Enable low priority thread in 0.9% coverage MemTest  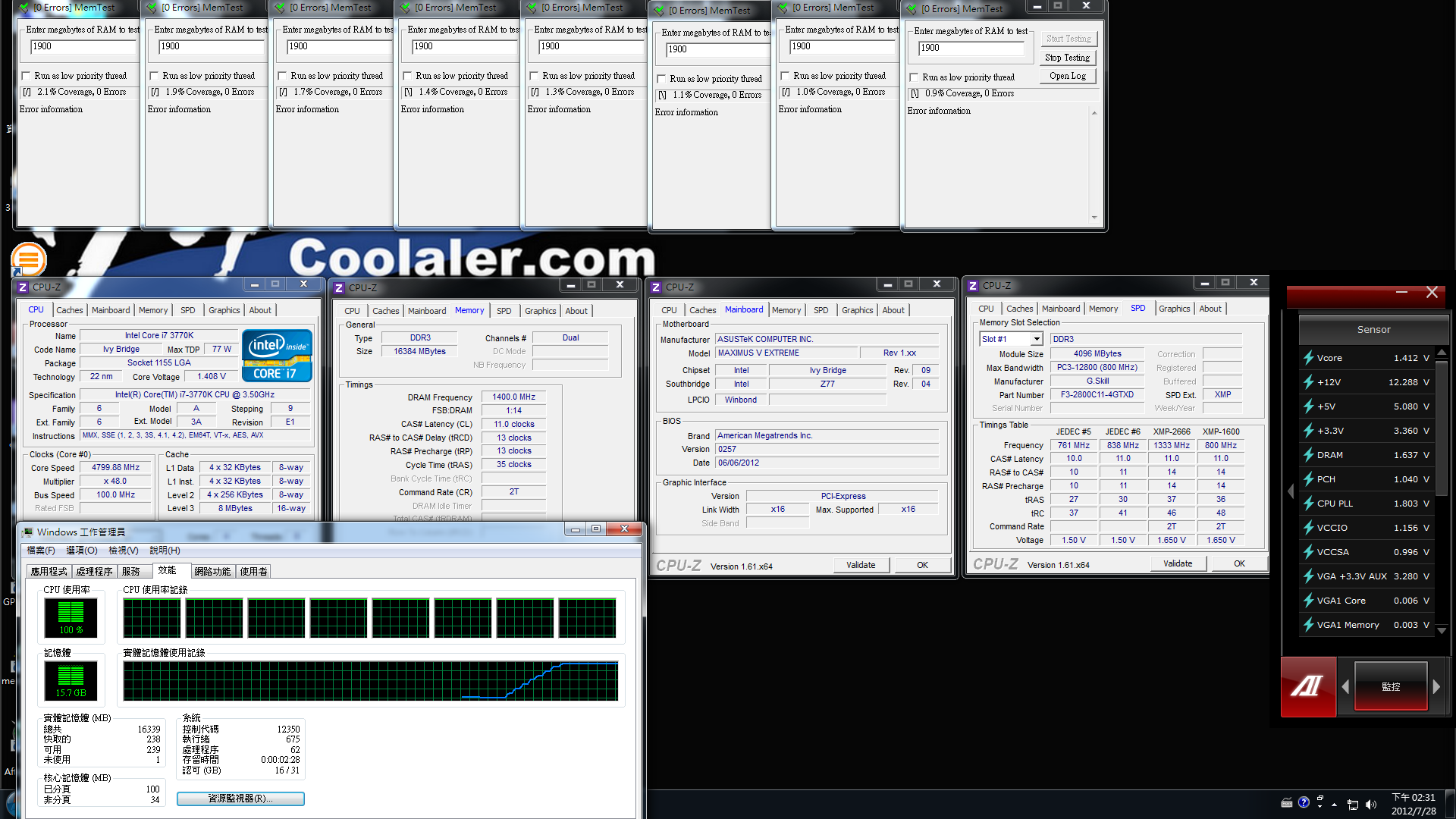click(915, 77)
